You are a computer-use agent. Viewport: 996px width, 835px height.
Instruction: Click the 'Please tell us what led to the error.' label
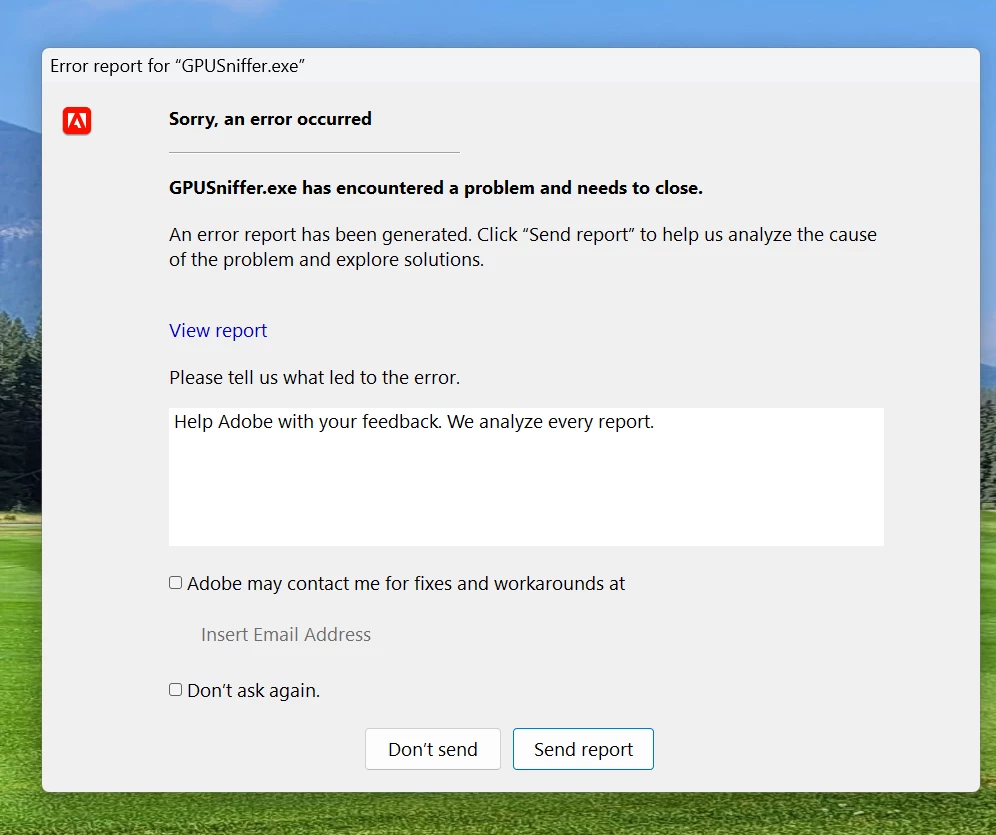(x=314, y=378)
